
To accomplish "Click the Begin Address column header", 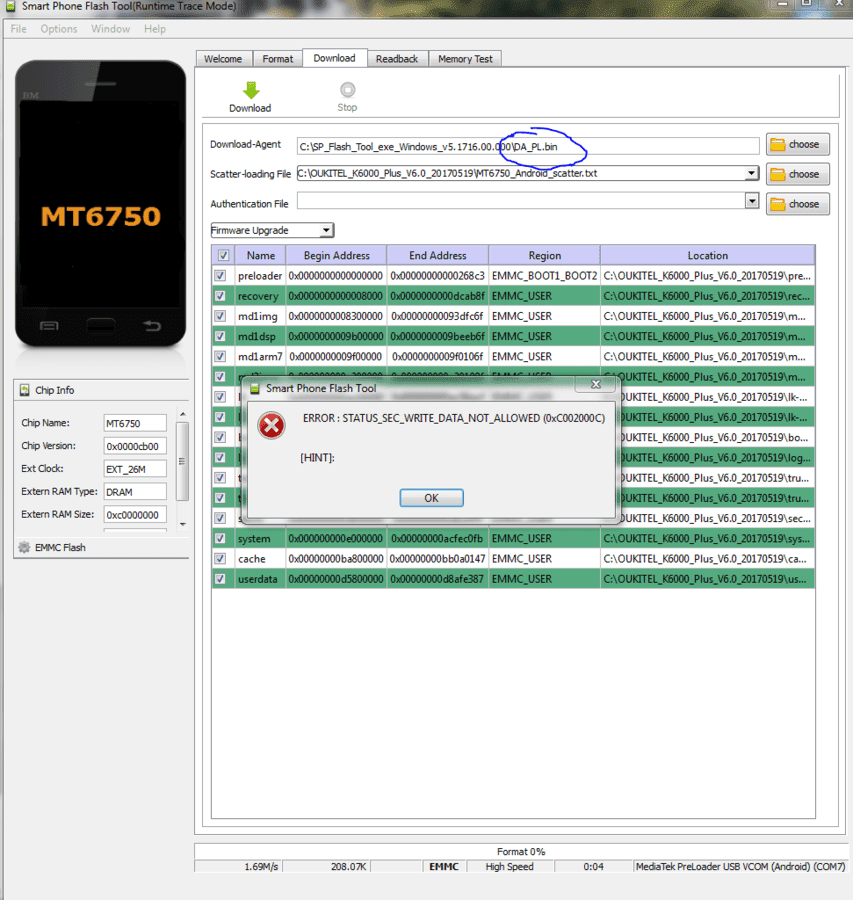I will click(336, 255).
